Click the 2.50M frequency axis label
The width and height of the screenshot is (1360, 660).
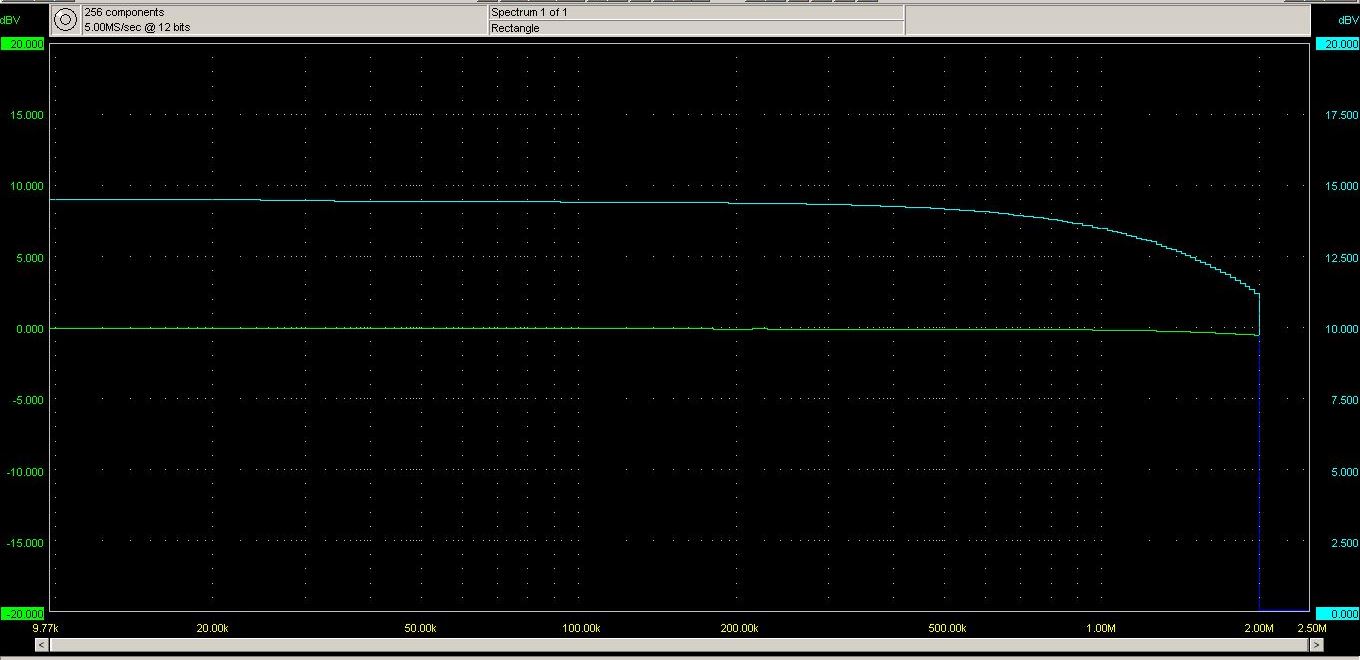[x=1312, y=628]
